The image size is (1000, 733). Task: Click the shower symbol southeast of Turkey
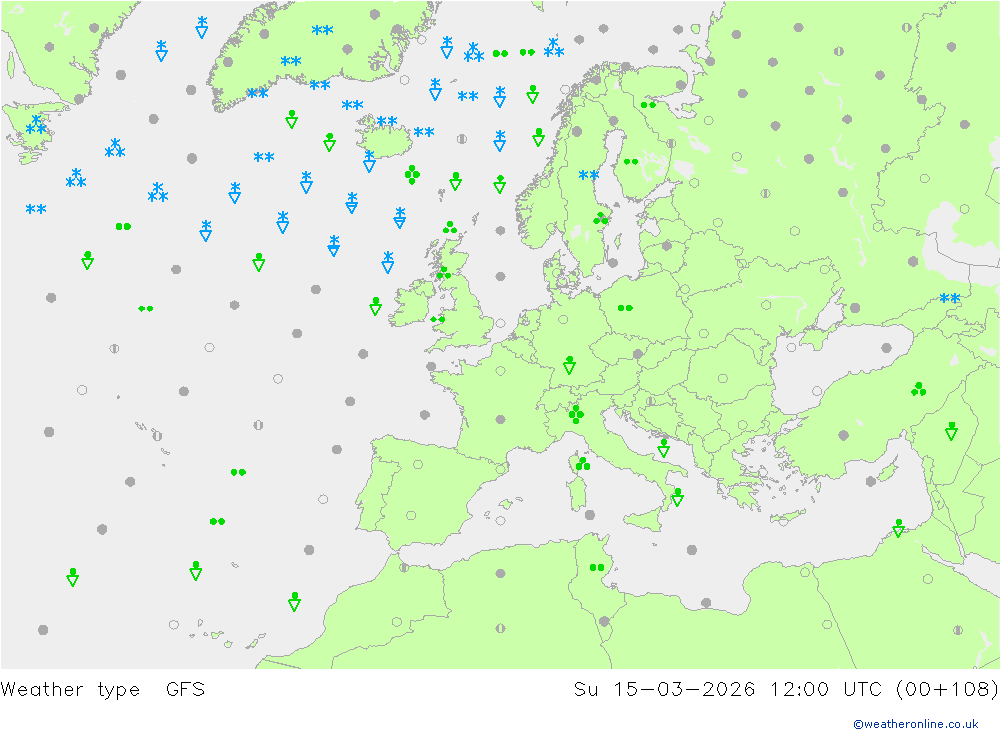point(952,431)
